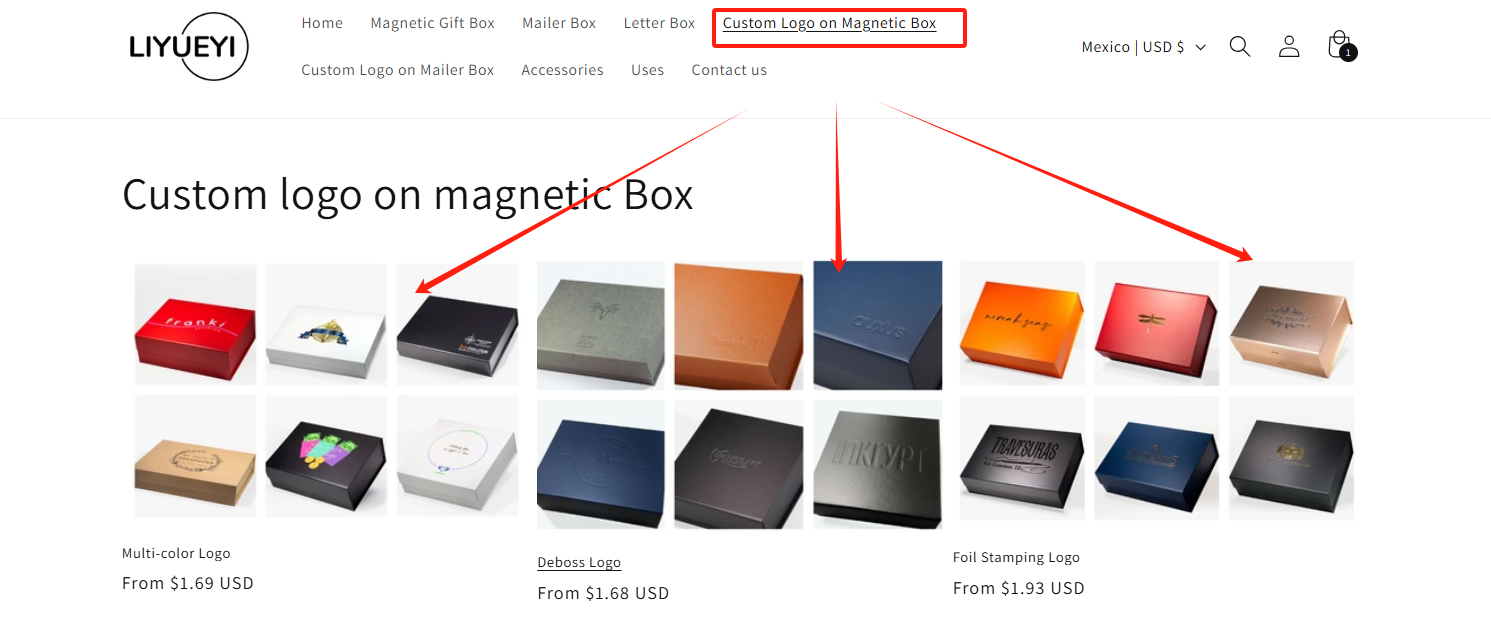
Task: Open the Deboss Logo product link
Action: [579, 563]
